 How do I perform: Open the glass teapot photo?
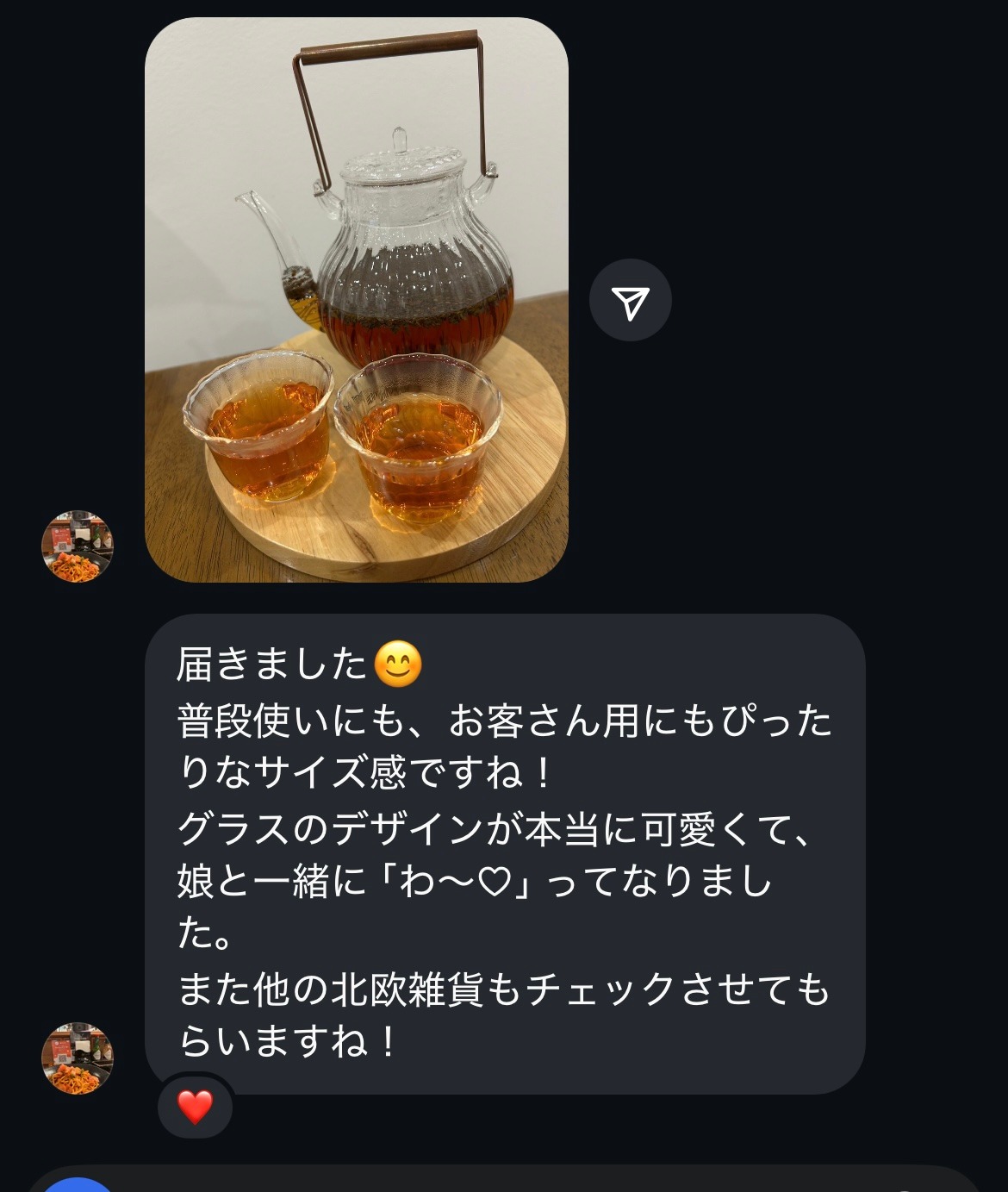coord(356,300)
